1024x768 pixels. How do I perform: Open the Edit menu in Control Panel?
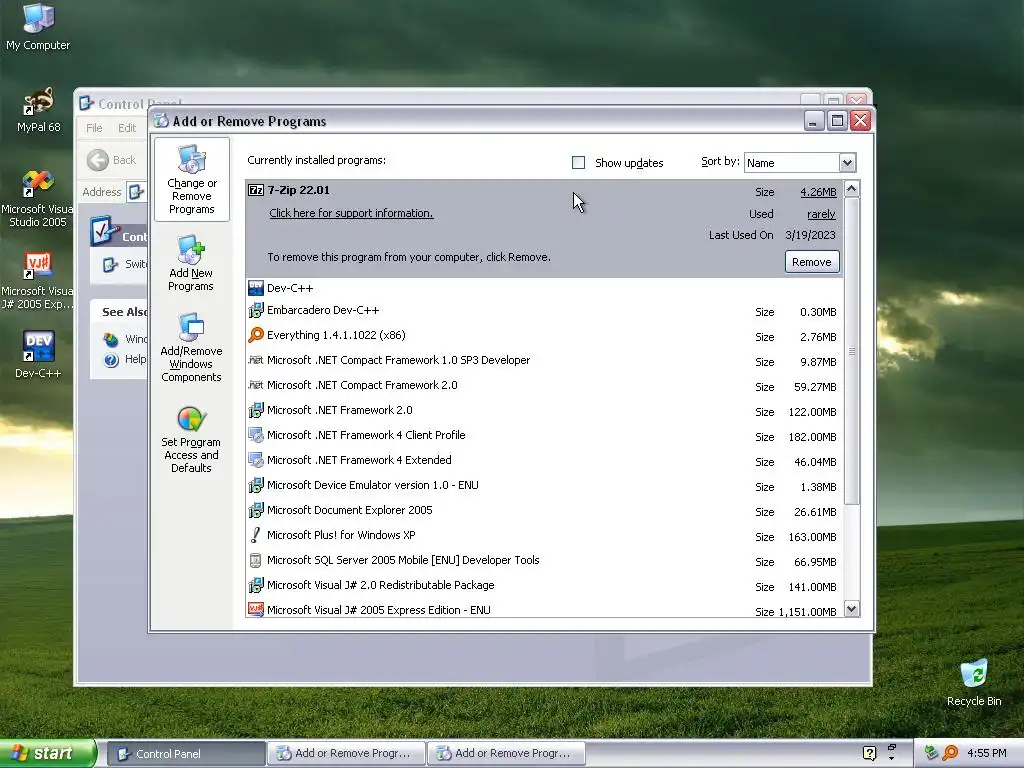click(127, 128)
